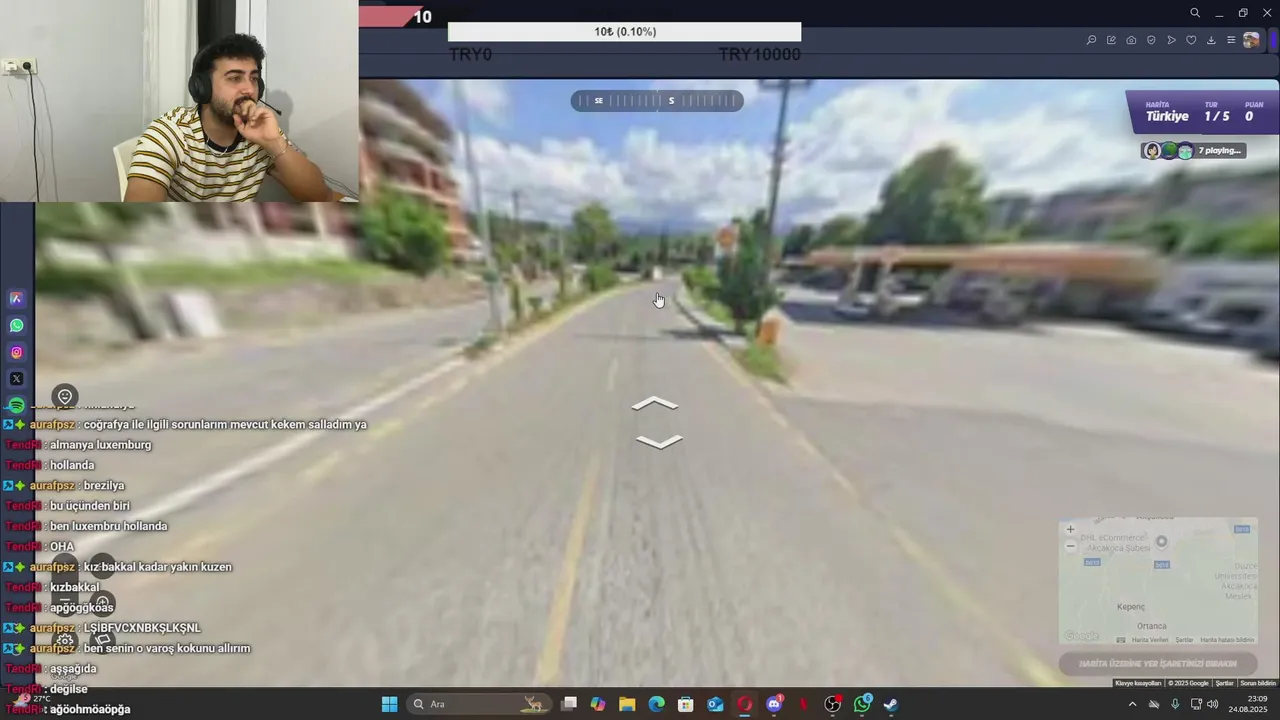Click the 'Türkiye' map name in the game panel

(1167, 116)
